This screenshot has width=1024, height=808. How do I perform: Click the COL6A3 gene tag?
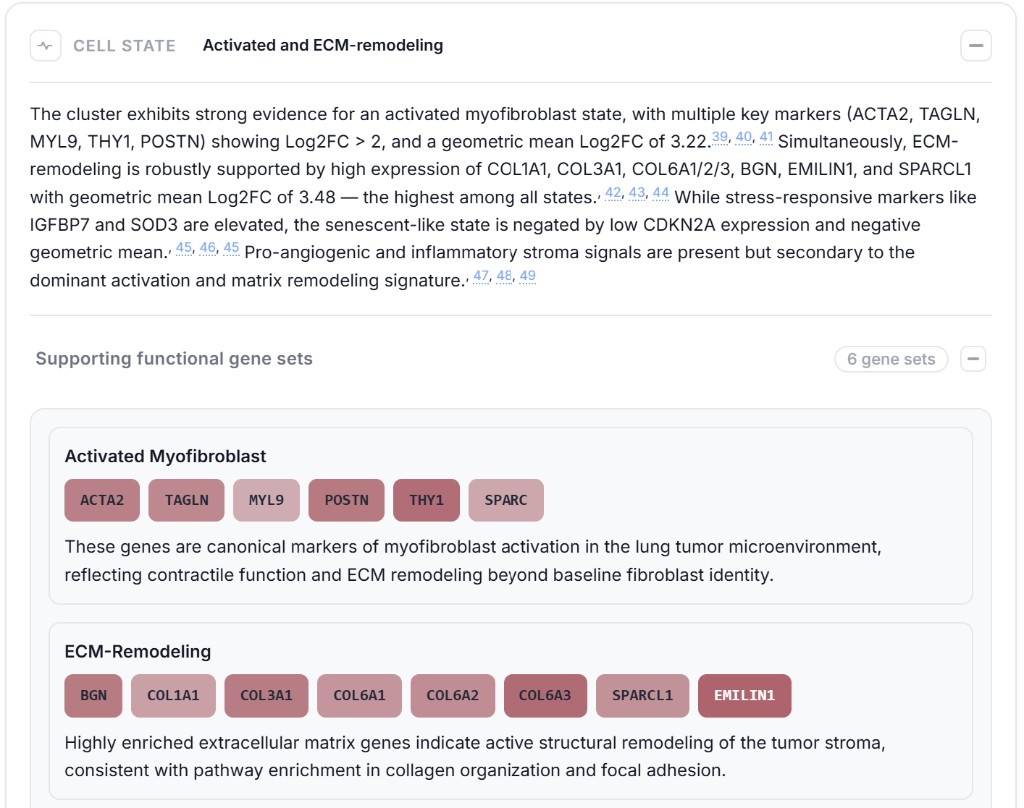coord(545,695)
